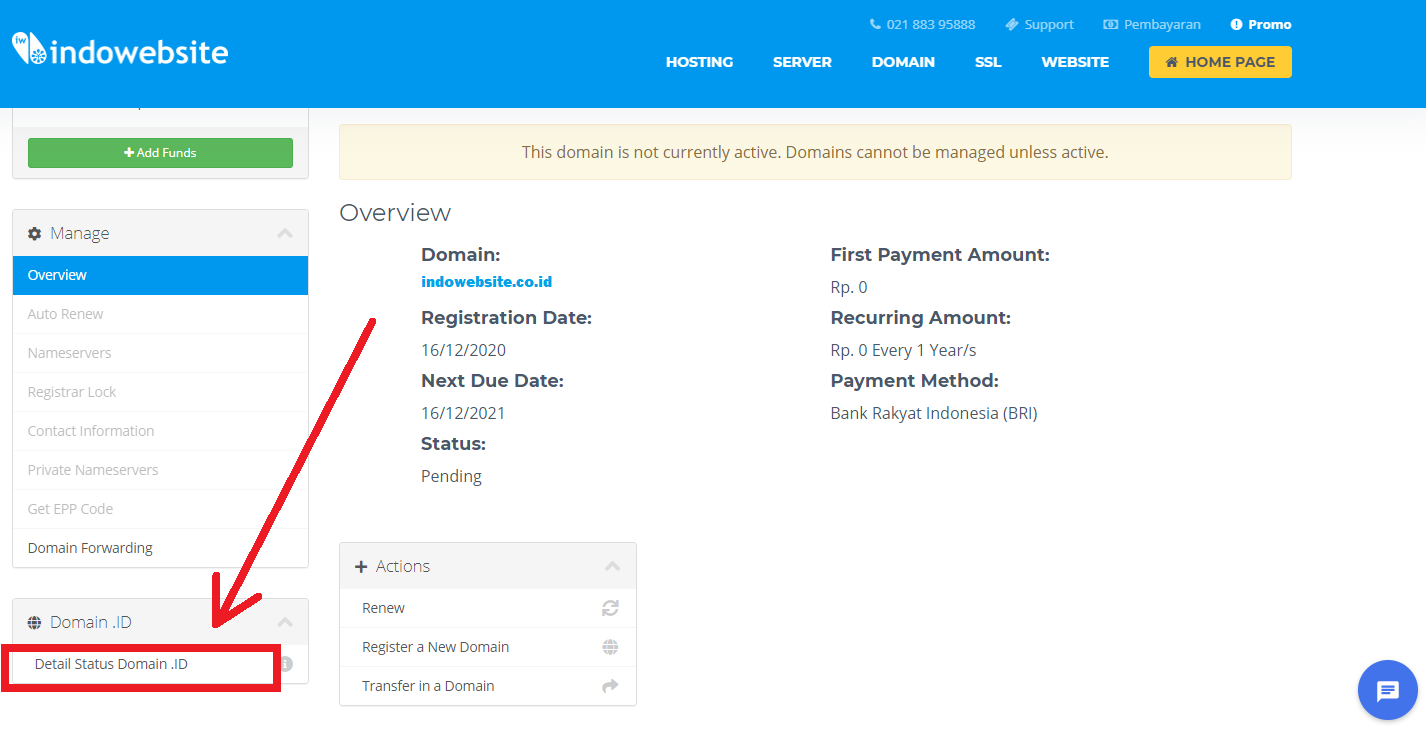Select Nameservers in the Manage sidebar

pos(69,352)
